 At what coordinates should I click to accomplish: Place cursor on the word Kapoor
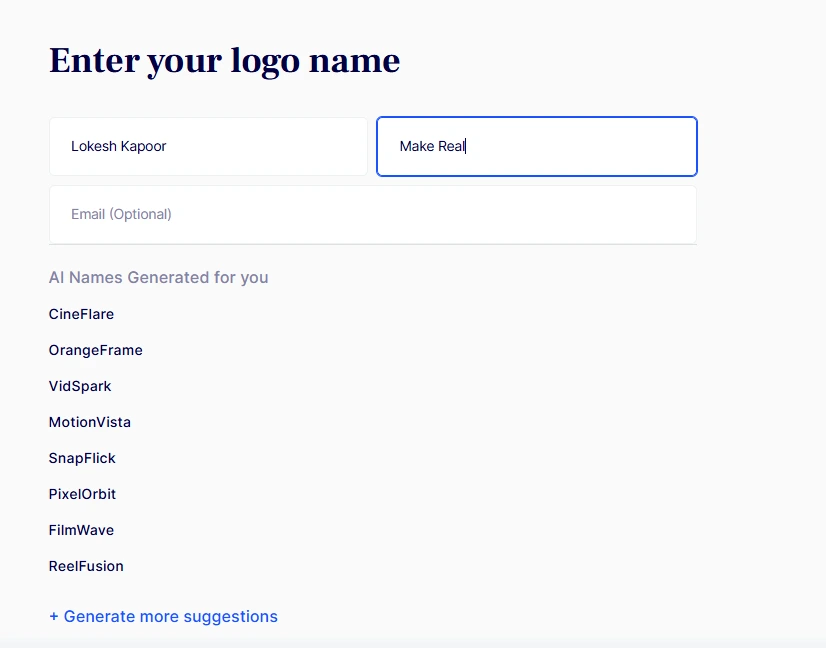point(143,146)
